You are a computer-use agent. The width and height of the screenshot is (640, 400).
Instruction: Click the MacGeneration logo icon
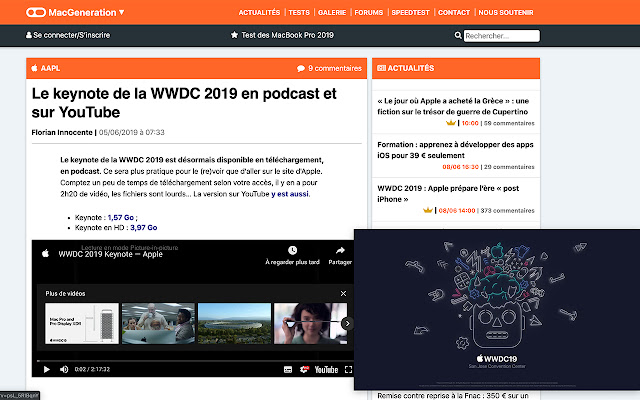[36, 12]
